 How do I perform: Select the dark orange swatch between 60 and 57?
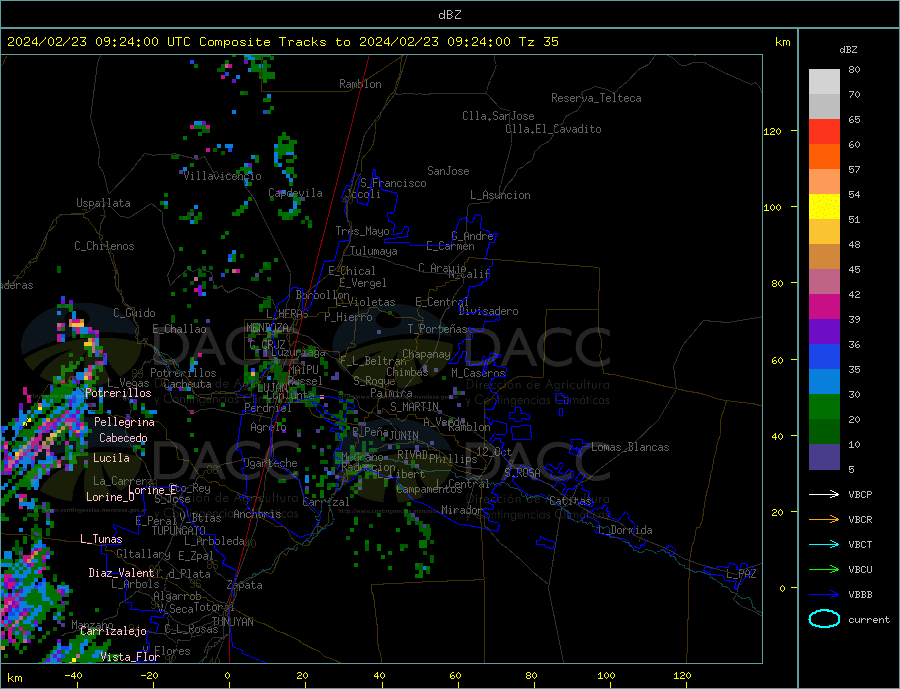pos(824,157)
